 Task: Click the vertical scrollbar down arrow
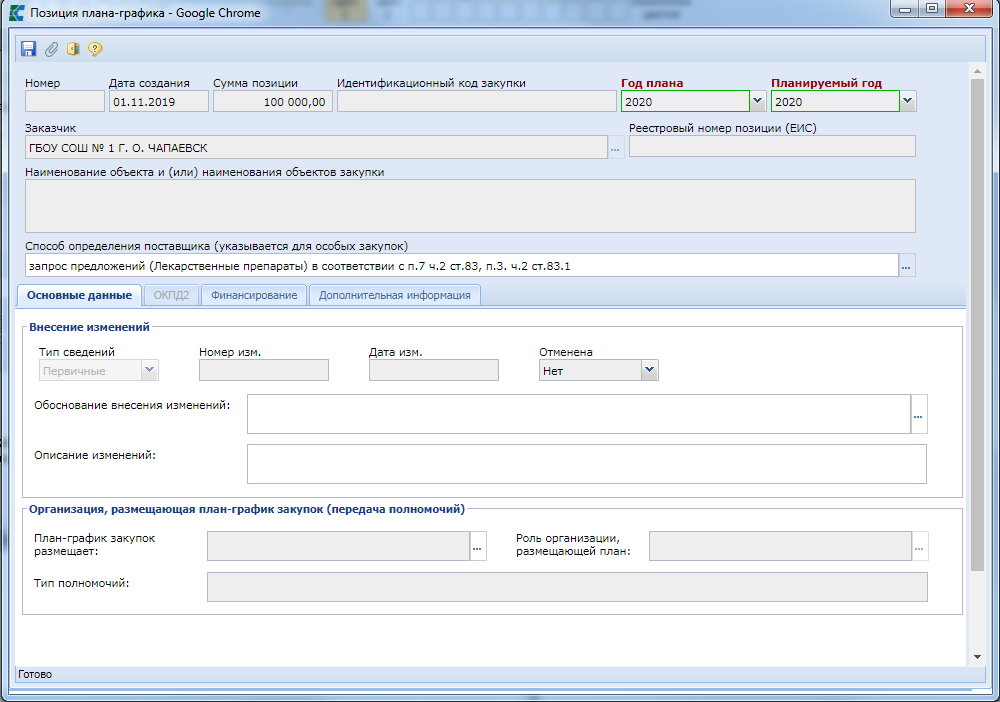pos(977,656)
